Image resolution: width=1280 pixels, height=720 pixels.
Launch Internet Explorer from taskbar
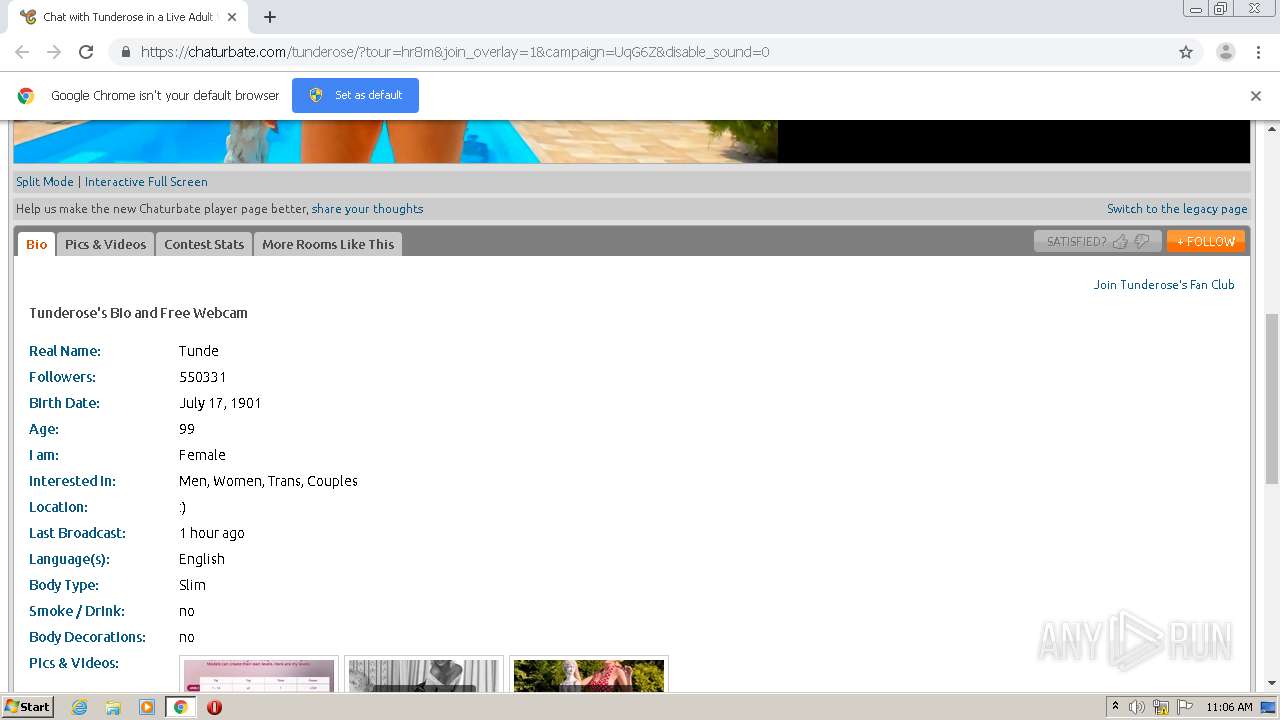click(x=80, y=707)
